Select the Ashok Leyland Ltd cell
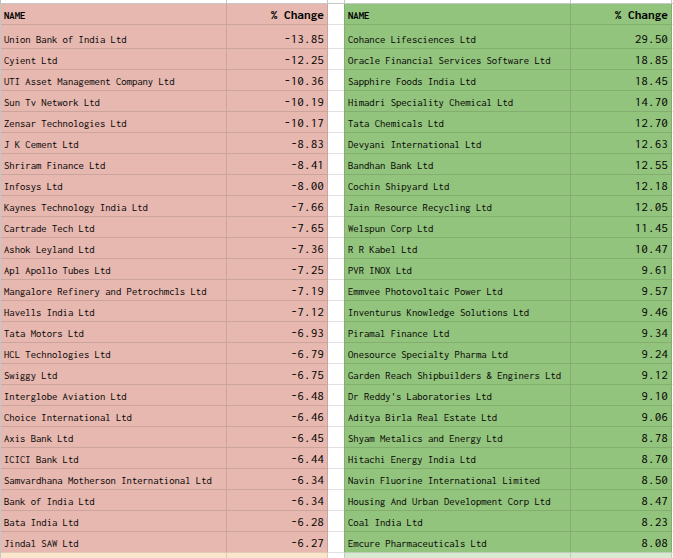 (113, 250)
